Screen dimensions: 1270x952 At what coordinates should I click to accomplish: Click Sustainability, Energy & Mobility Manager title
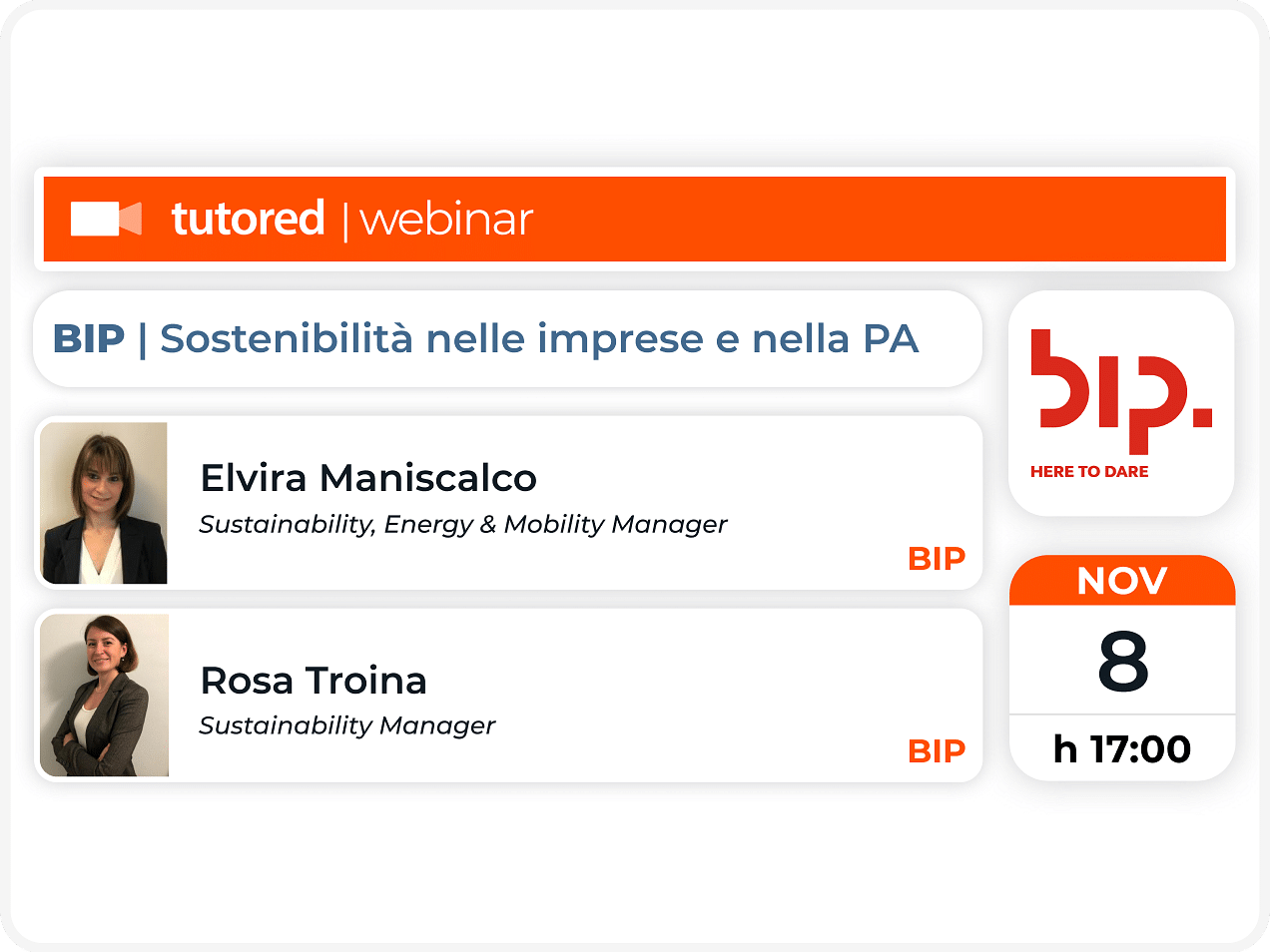(463, 524)
